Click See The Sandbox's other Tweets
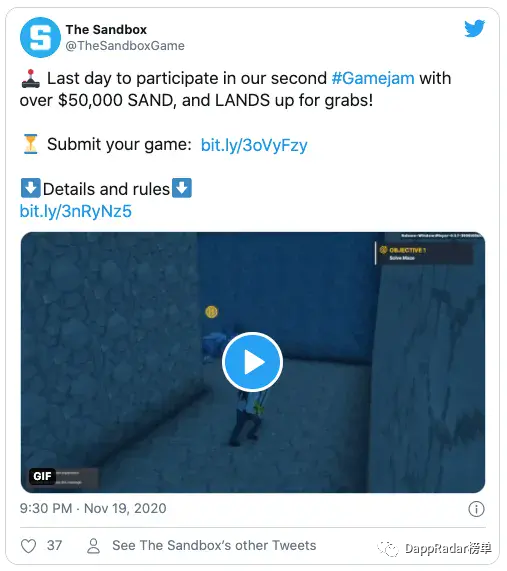 214,546
